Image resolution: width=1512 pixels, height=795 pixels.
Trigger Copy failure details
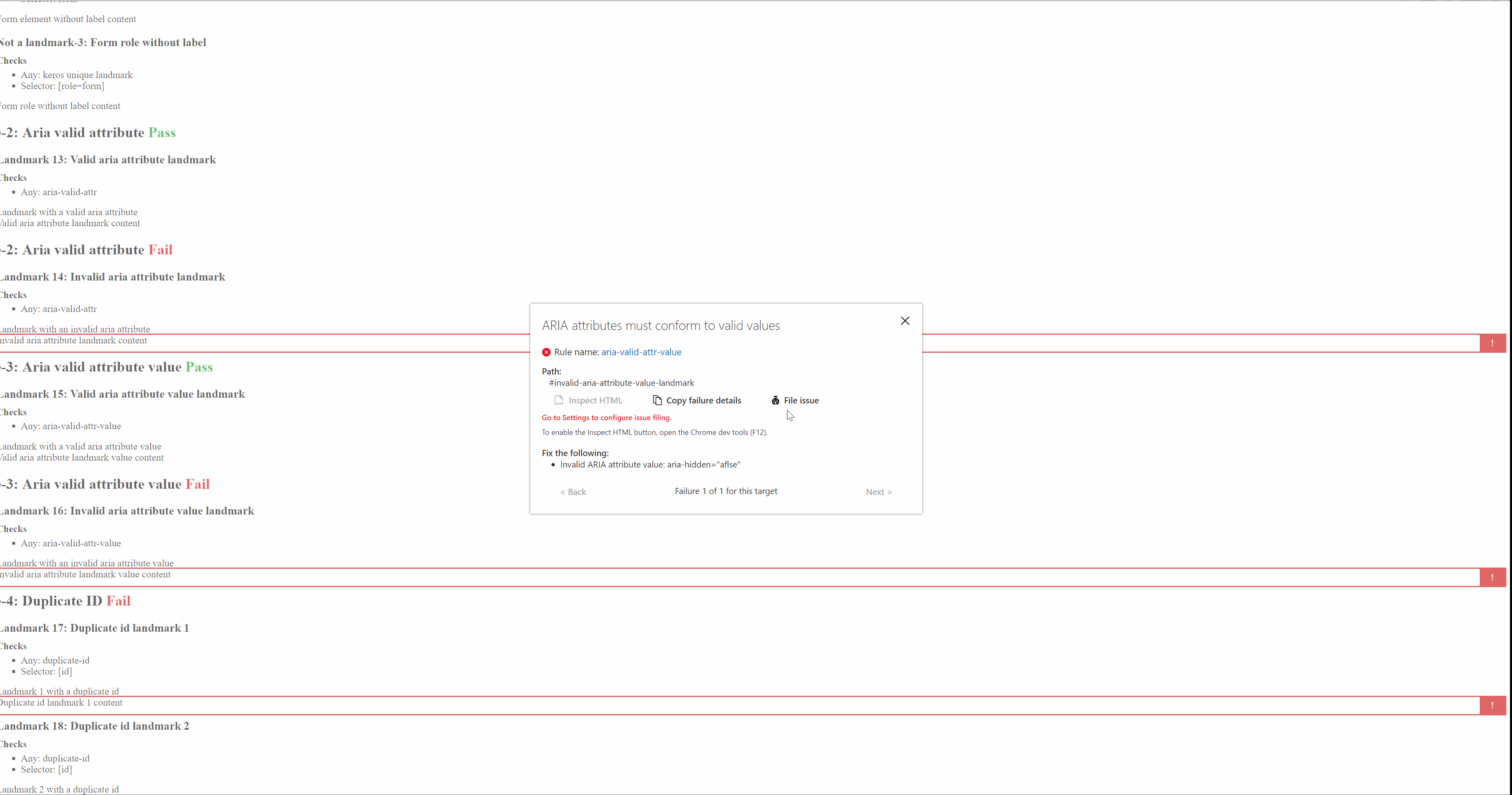[x=697, y=400]
